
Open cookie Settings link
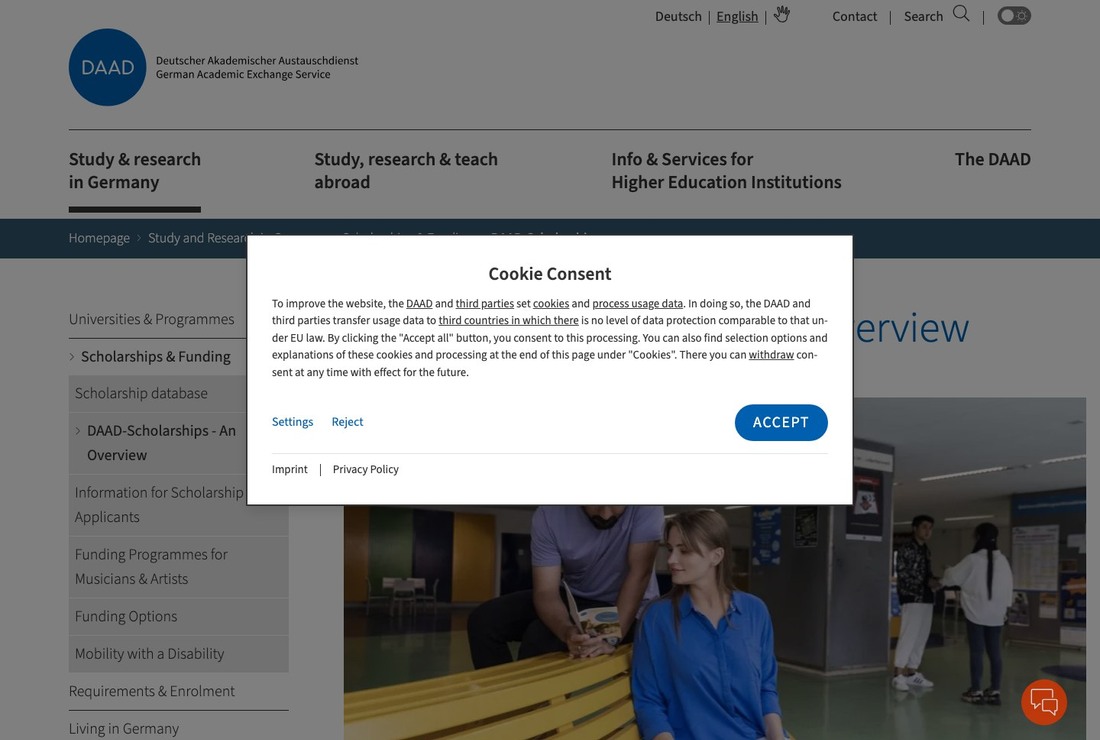tap(293, 422)
